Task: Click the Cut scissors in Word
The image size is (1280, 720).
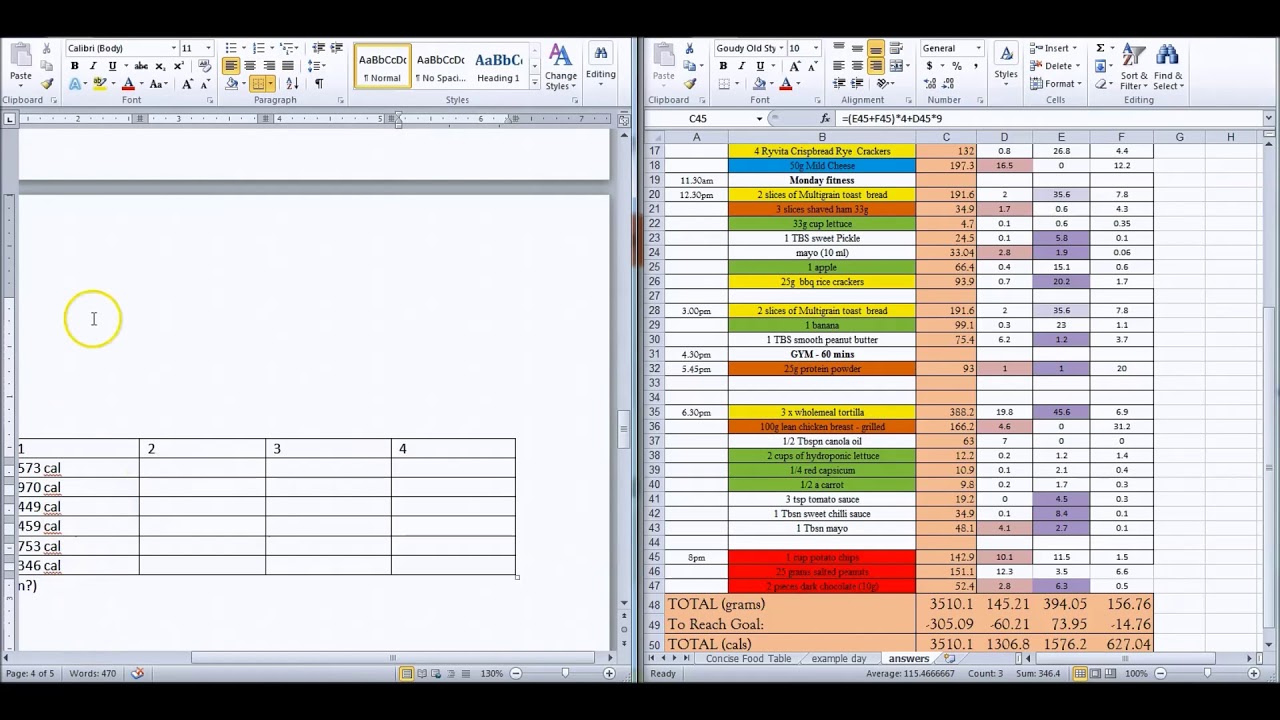Action: 46,48
